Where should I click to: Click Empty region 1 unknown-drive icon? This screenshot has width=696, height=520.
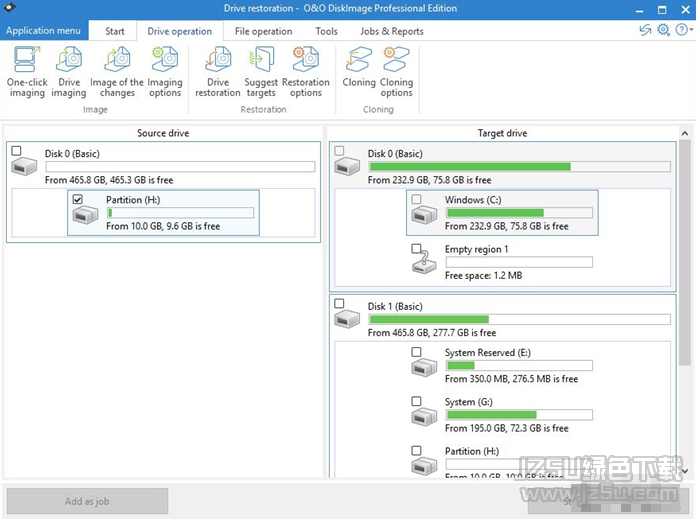[x=424, y=262]
